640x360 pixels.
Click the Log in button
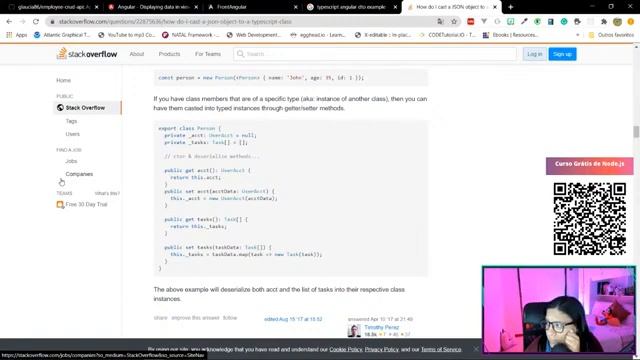click(x=534, y=54)
